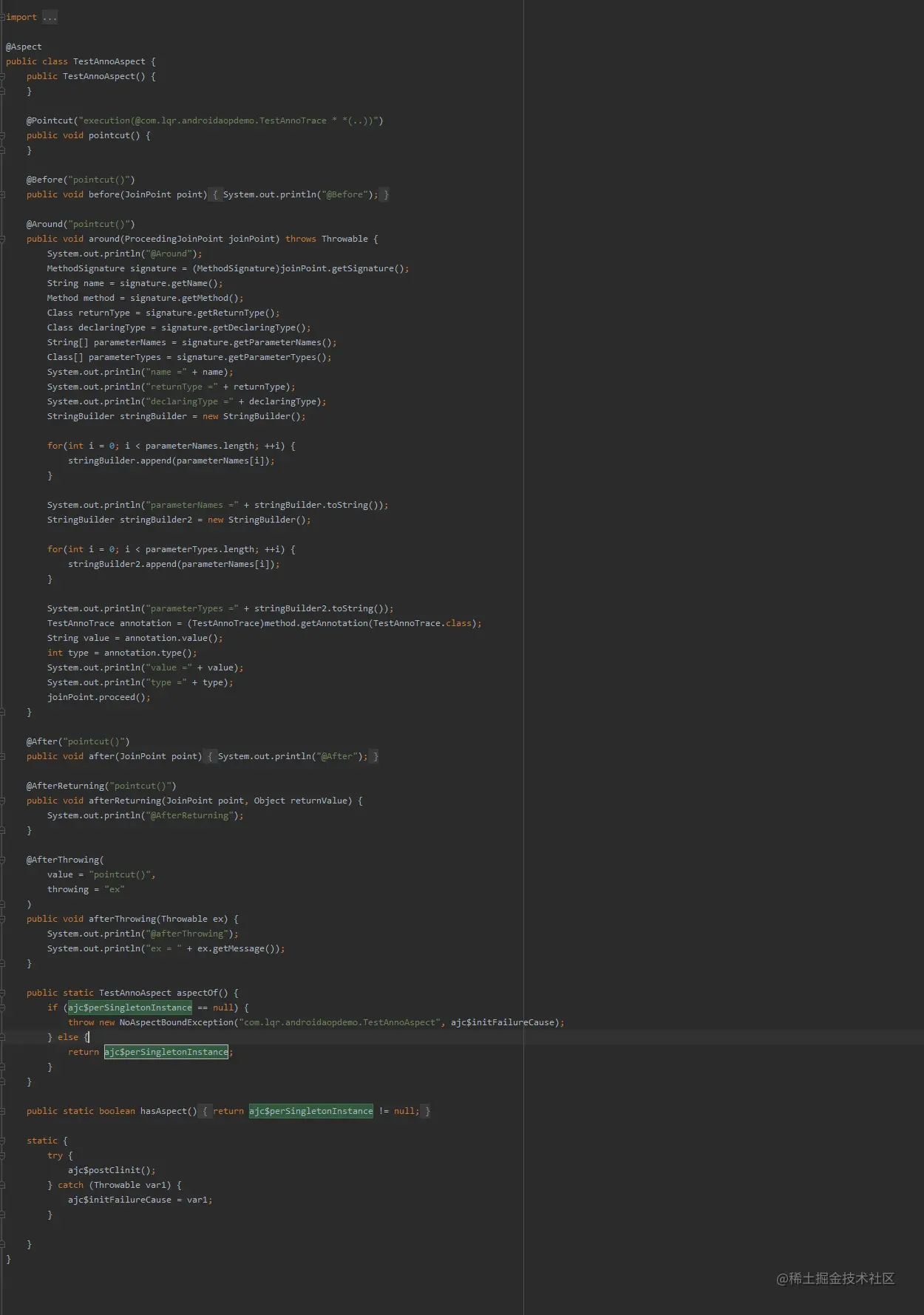Collapse the afterReturning method via its gutter fold marker
Screen dimensions: 924x1315
[x=3, y=801]
